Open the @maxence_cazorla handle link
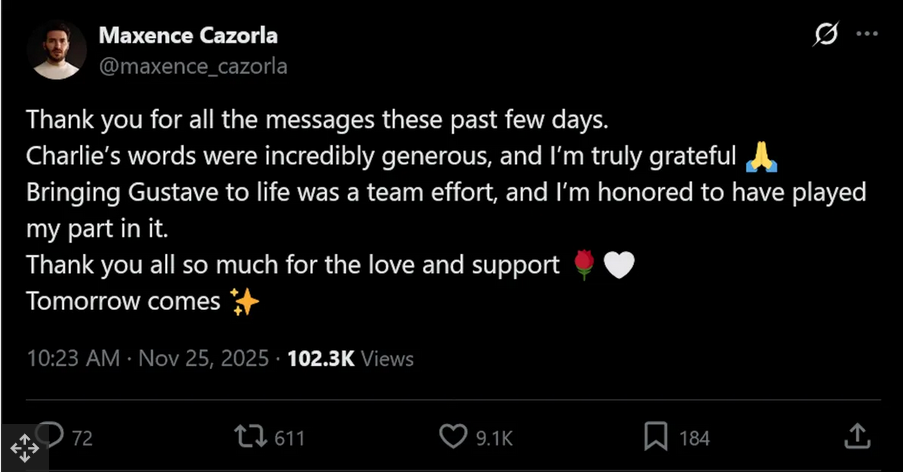The image size is (903, 472). coord(193,67)
